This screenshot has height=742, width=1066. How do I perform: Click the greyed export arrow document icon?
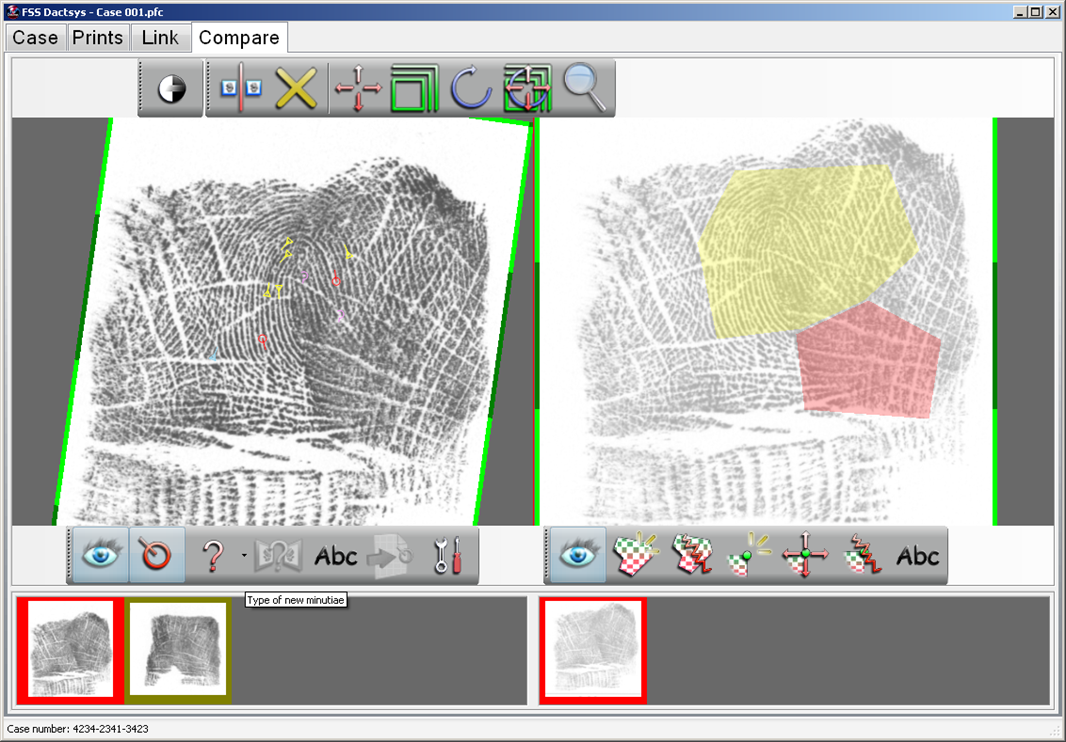(390, 556)
